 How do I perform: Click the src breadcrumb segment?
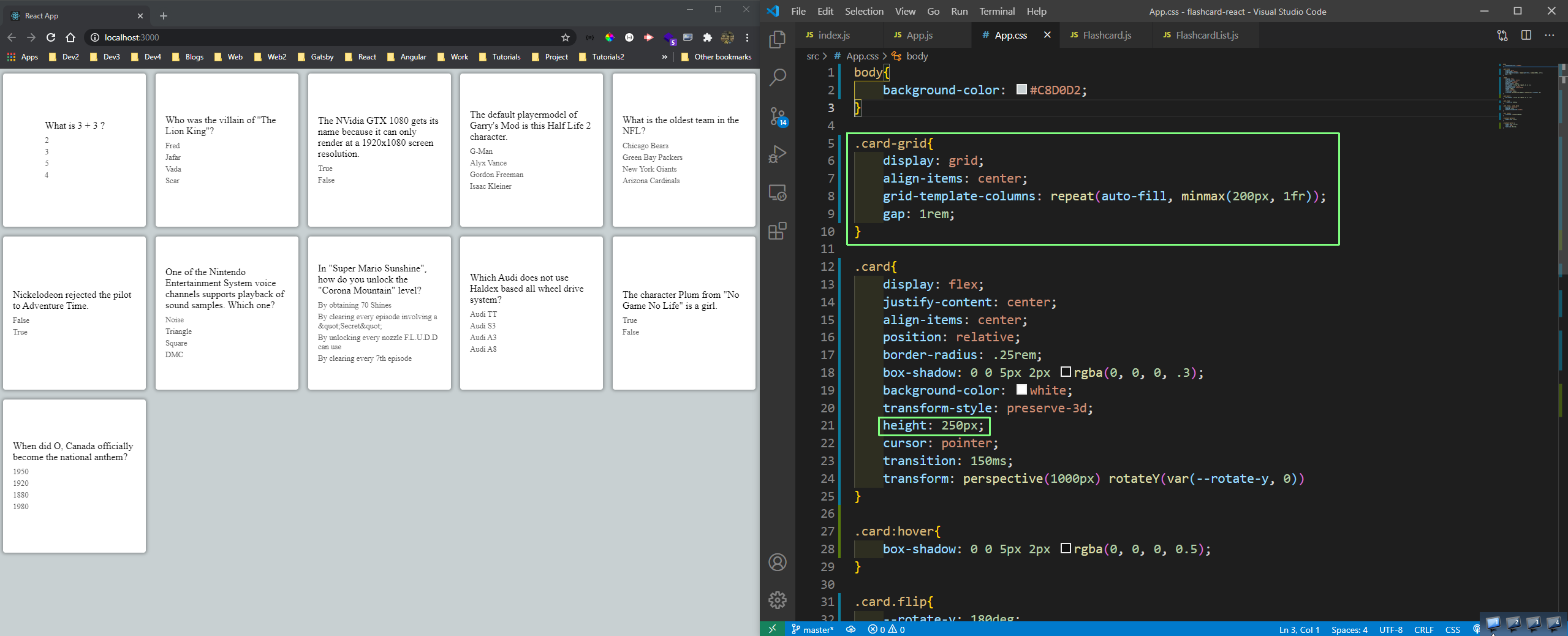click(812, 56)
